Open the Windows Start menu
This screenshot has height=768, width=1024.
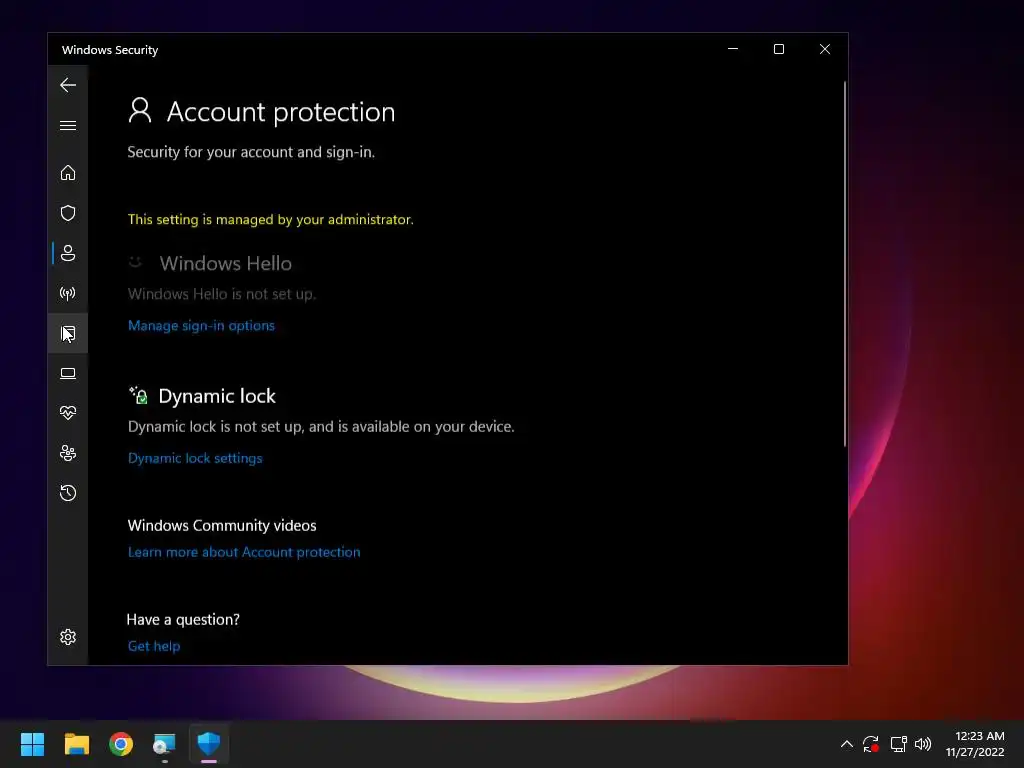[32, 744]
